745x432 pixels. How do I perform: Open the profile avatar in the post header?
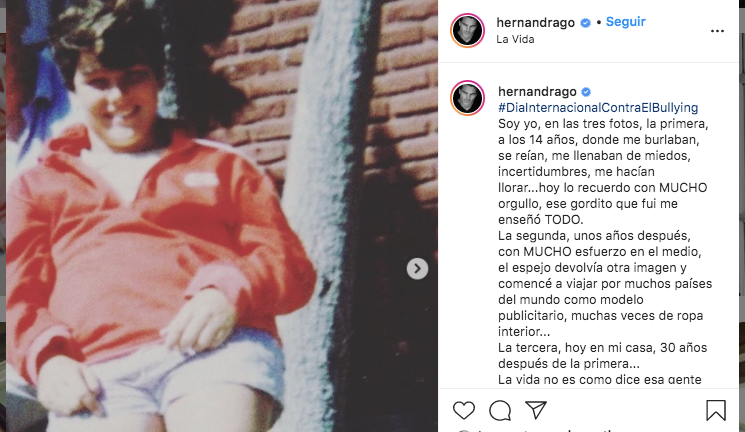[x=468, y=31]
